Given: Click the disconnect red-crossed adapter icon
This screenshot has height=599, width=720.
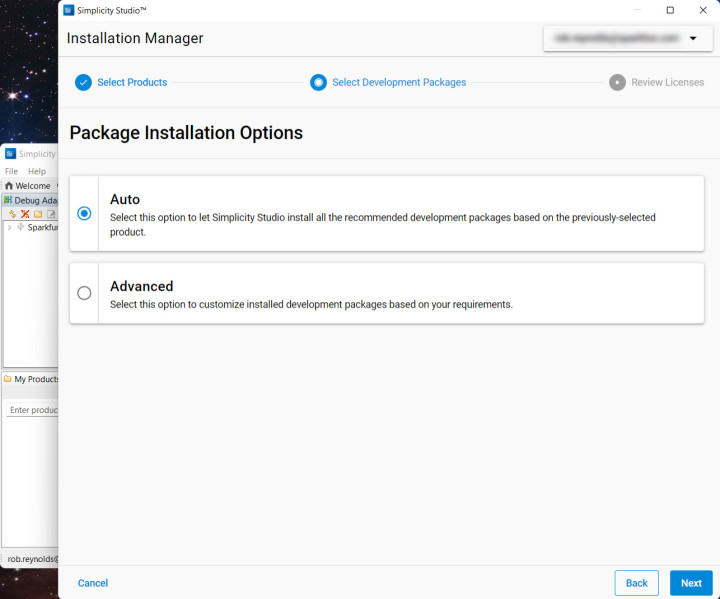Looking at the screenshot, I should [x=25, y=214].
